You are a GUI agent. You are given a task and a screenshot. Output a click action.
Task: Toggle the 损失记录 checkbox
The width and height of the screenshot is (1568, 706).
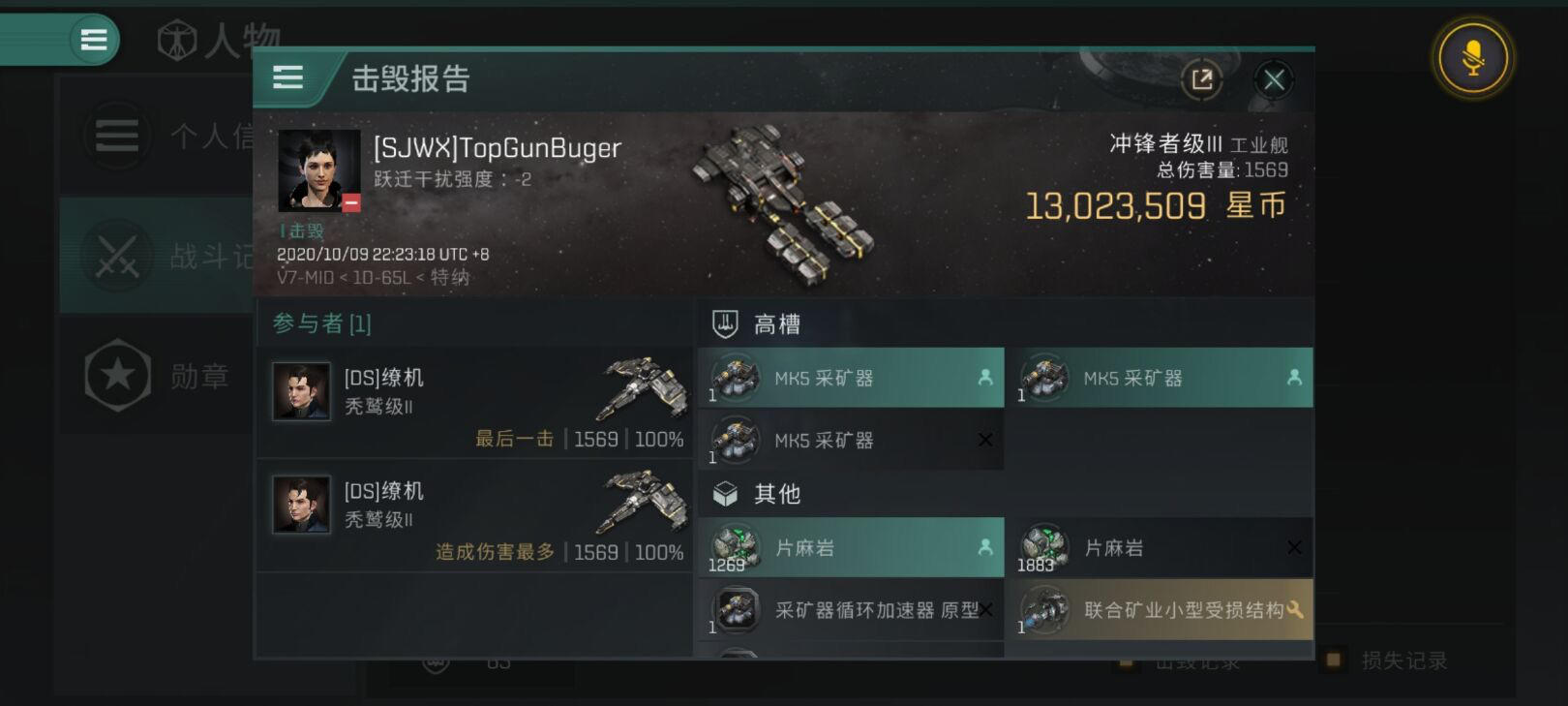click(1333, 660)
